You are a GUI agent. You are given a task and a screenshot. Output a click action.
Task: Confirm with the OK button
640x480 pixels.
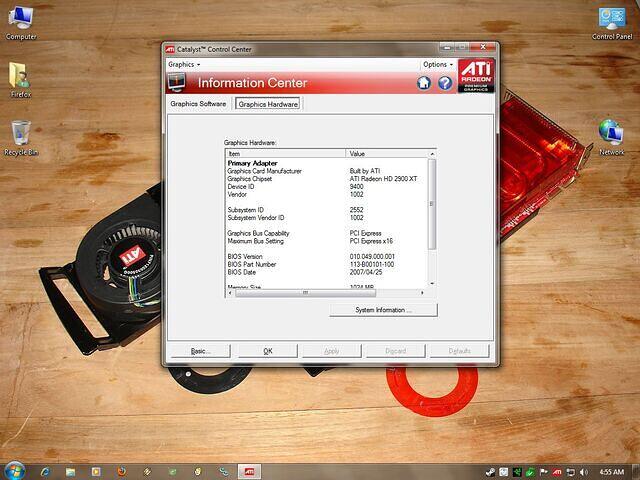point(268,351)
